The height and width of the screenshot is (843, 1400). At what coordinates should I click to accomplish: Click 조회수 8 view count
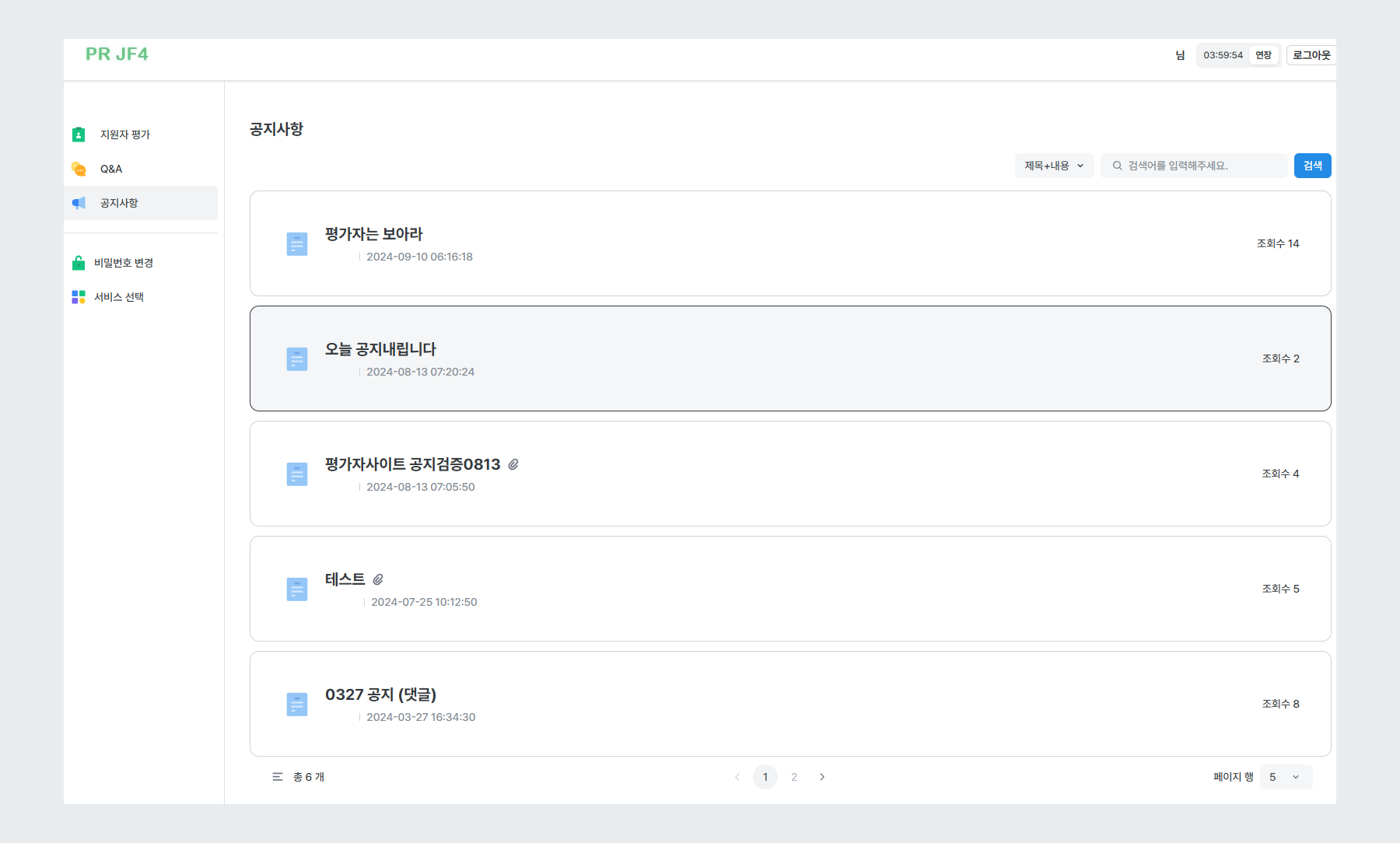pyautogui.click(x=1280, y=704)
